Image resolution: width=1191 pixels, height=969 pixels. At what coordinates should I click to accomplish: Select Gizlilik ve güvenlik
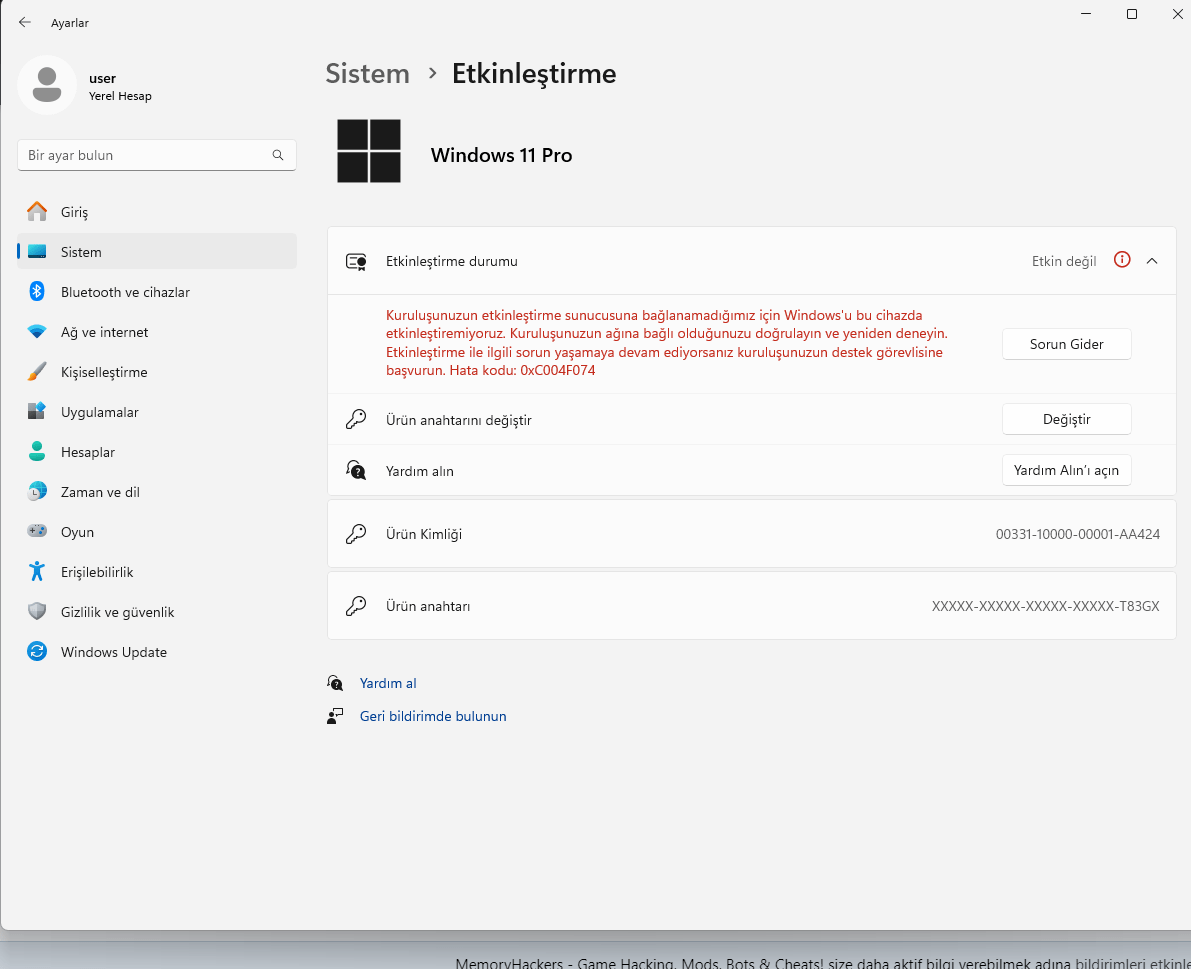click(x=156, y=612)
